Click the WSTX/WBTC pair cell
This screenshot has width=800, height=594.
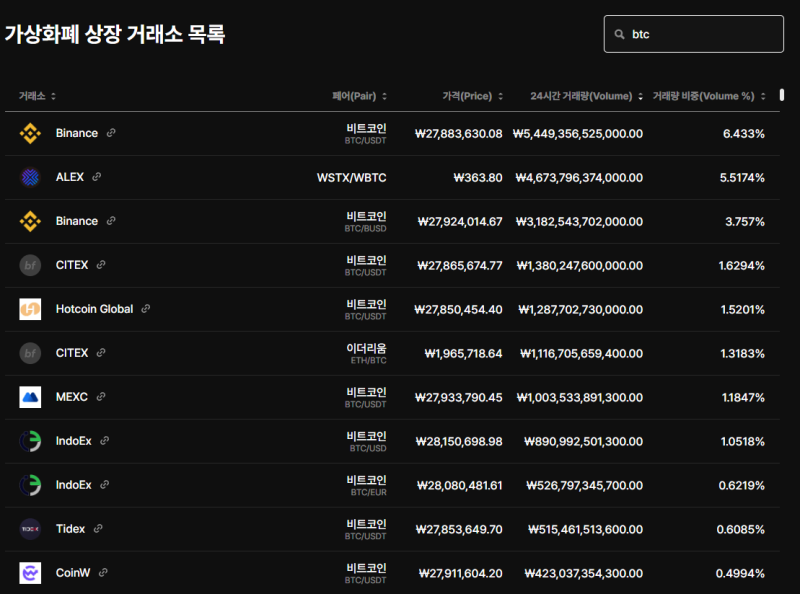click(x=352, y=178)
